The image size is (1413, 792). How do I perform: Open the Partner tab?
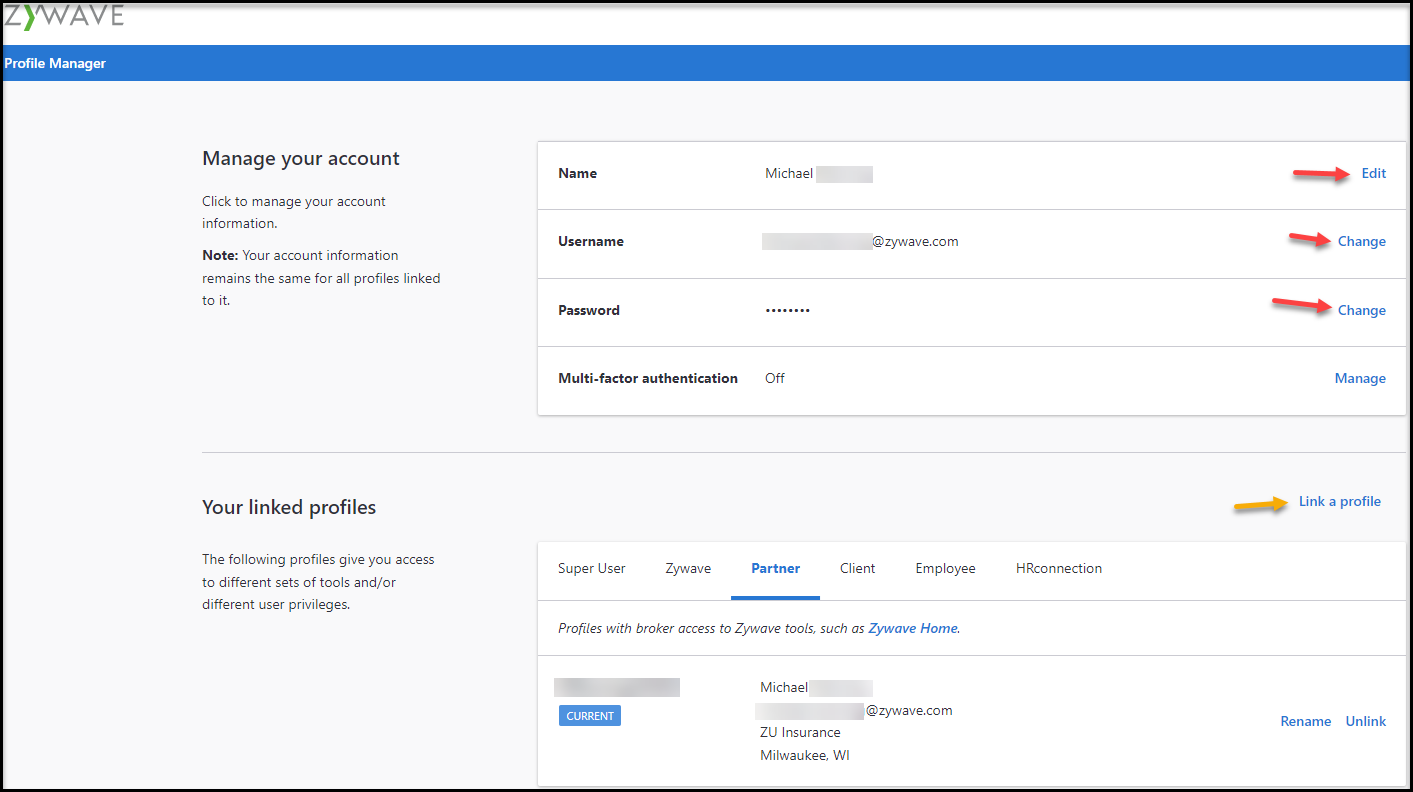click(775, 568)
